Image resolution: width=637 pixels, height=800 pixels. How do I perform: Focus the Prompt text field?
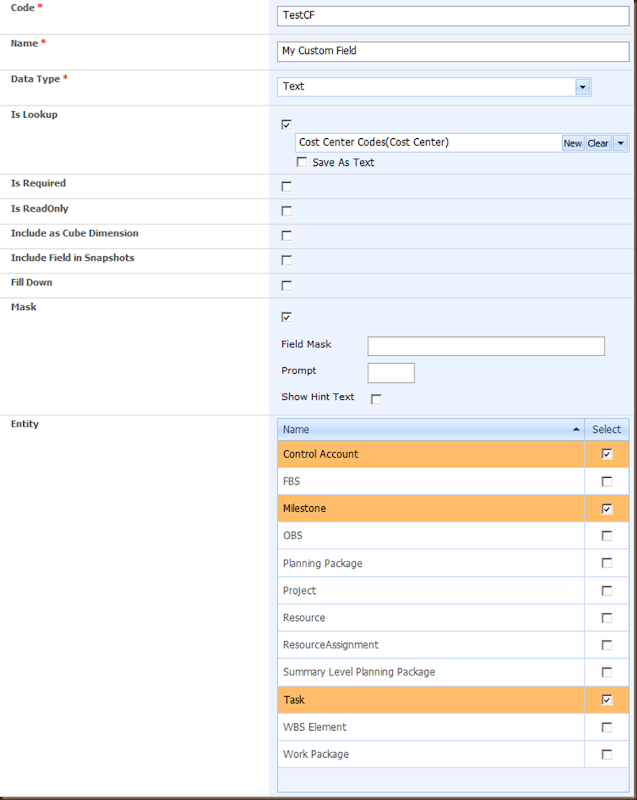(x=391, y=373)
